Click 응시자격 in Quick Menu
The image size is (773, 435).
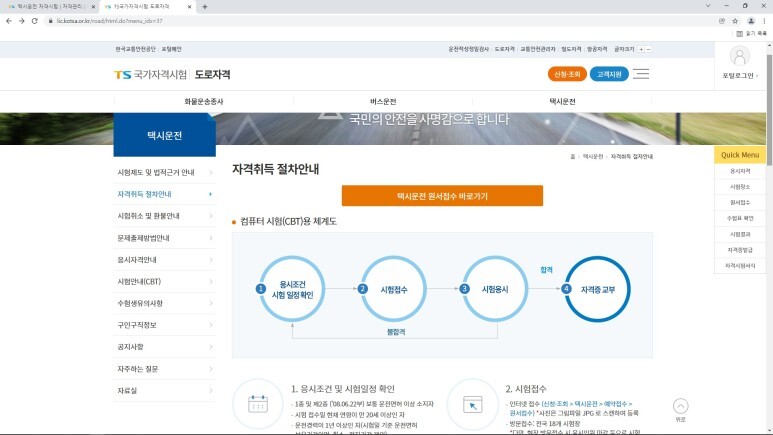(x=739, y=171)
